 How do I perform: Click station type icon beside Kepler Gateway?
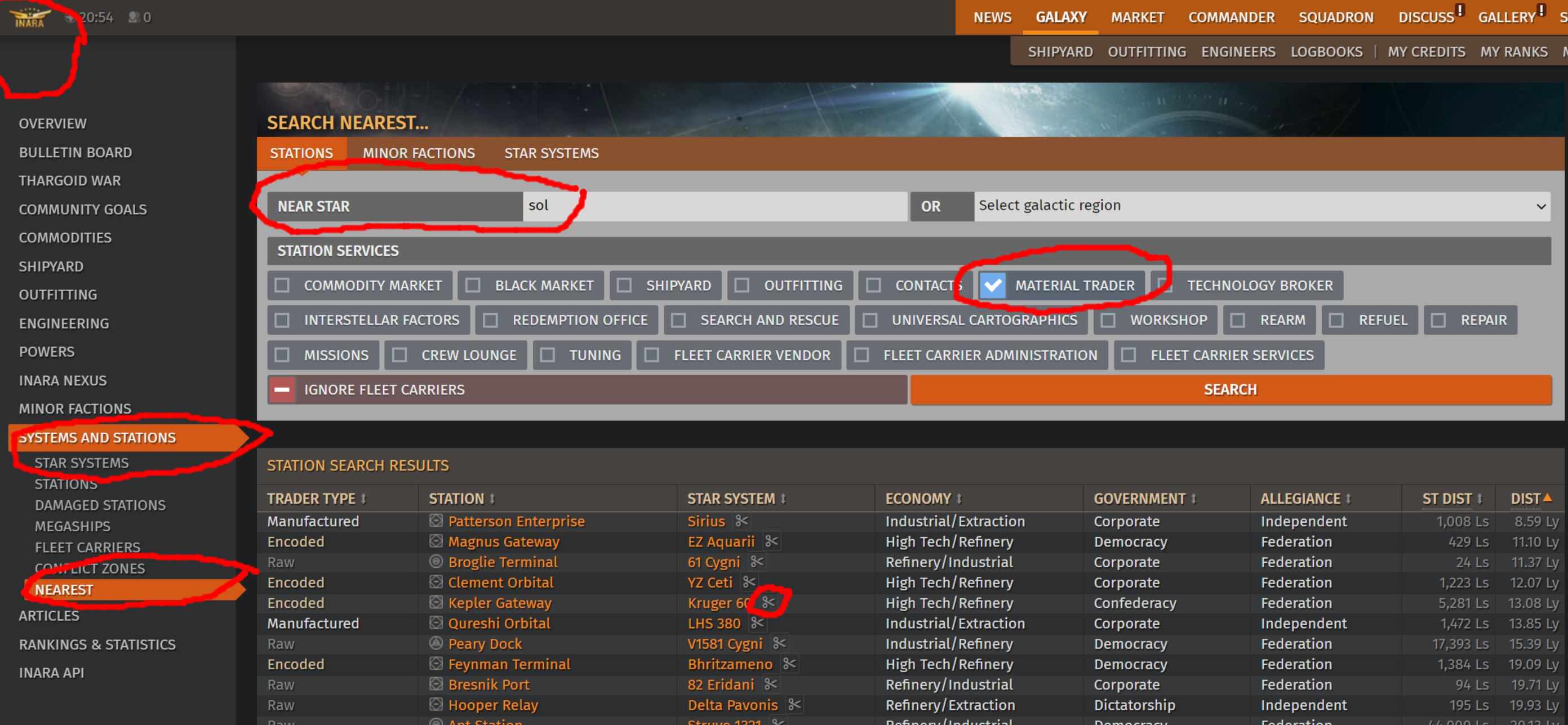click(x=436, y=602)
